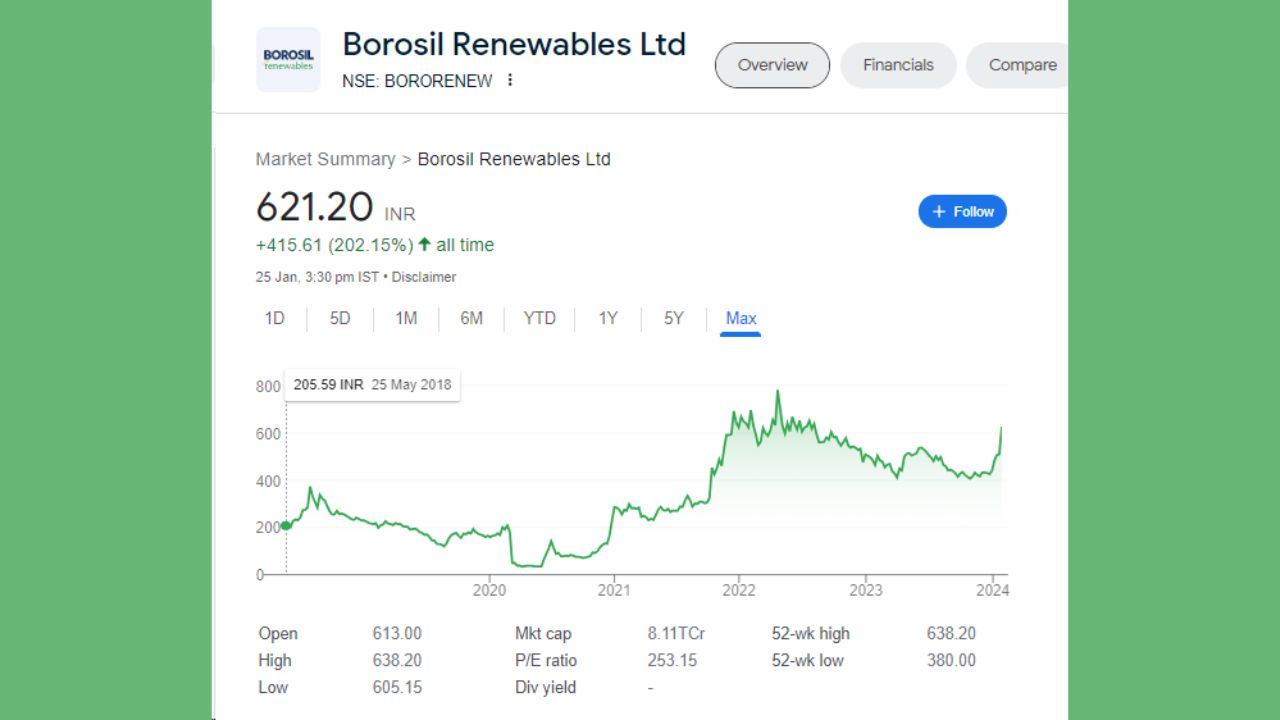1280x720 pixels.
Task: Click the 52-wk low value 380.00
Action: [951, 660]
